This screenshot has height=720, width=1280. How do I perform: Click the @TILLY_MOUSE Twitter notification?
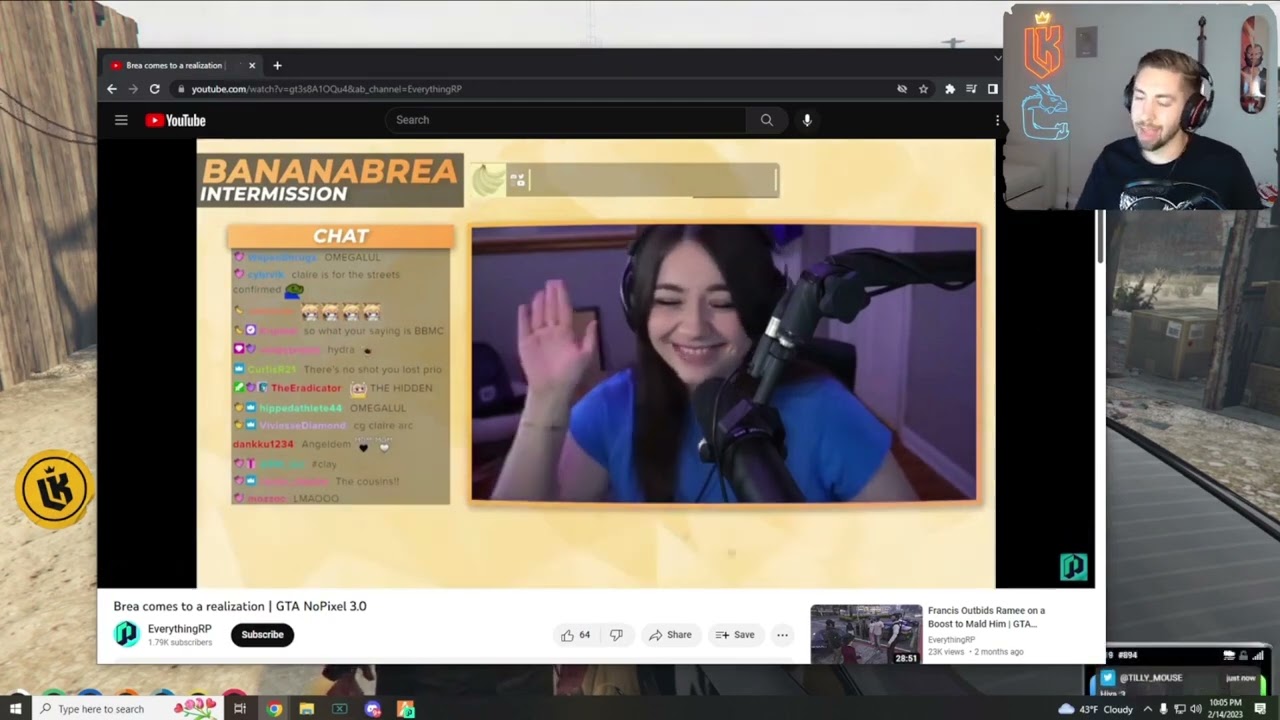[x=1180, y=683]
